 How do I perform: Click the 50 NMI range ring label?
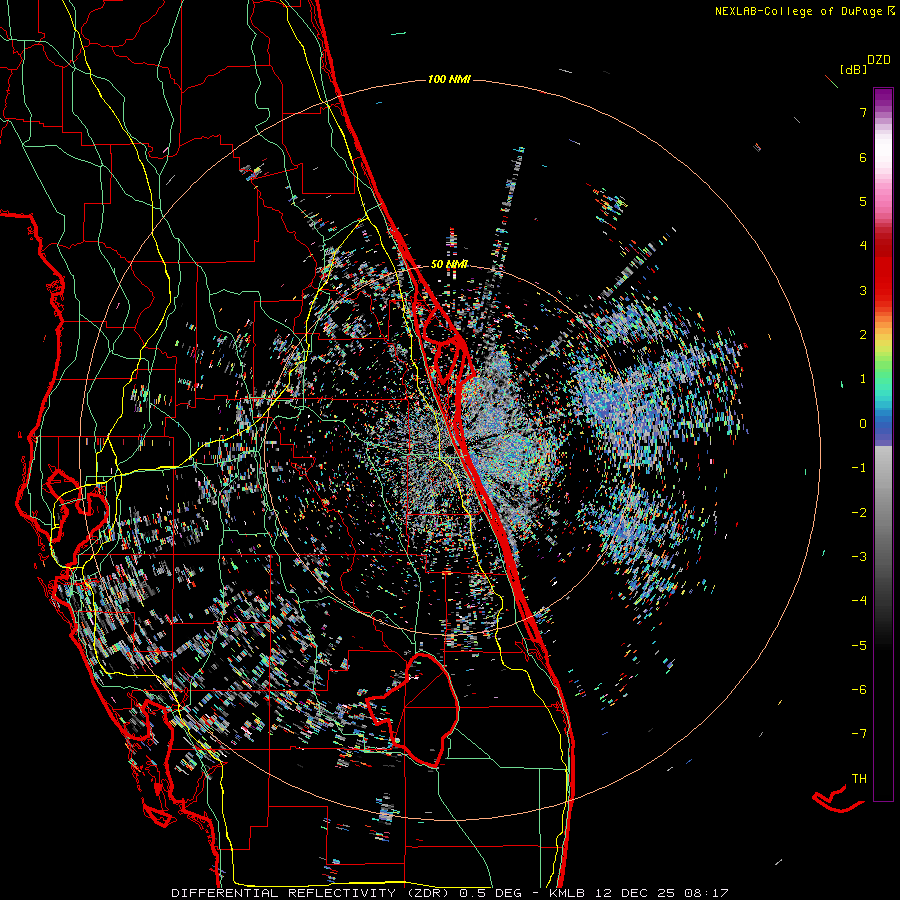click(449, 264)
